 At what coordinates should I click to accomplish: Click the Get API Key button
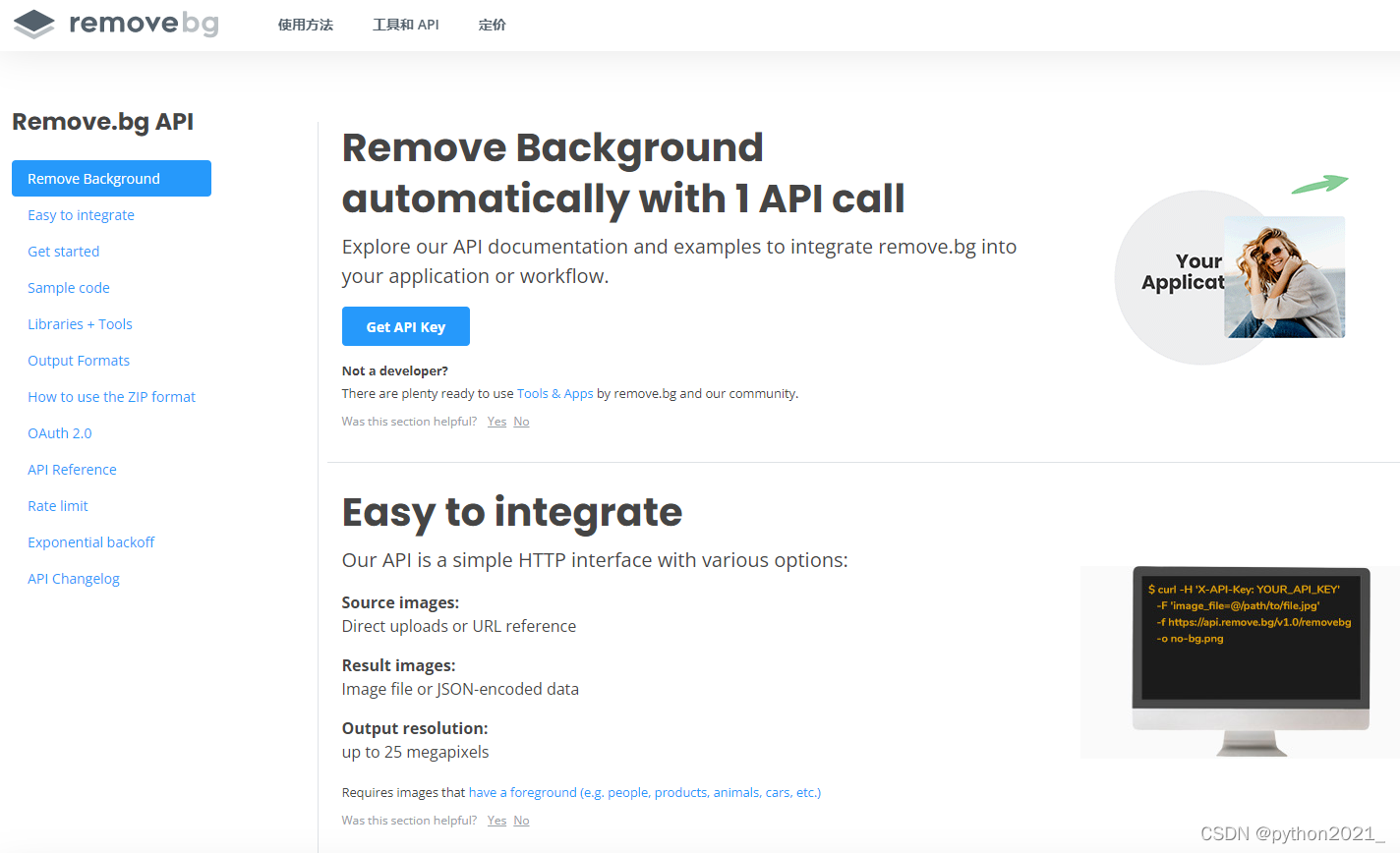tap(406, 326)
